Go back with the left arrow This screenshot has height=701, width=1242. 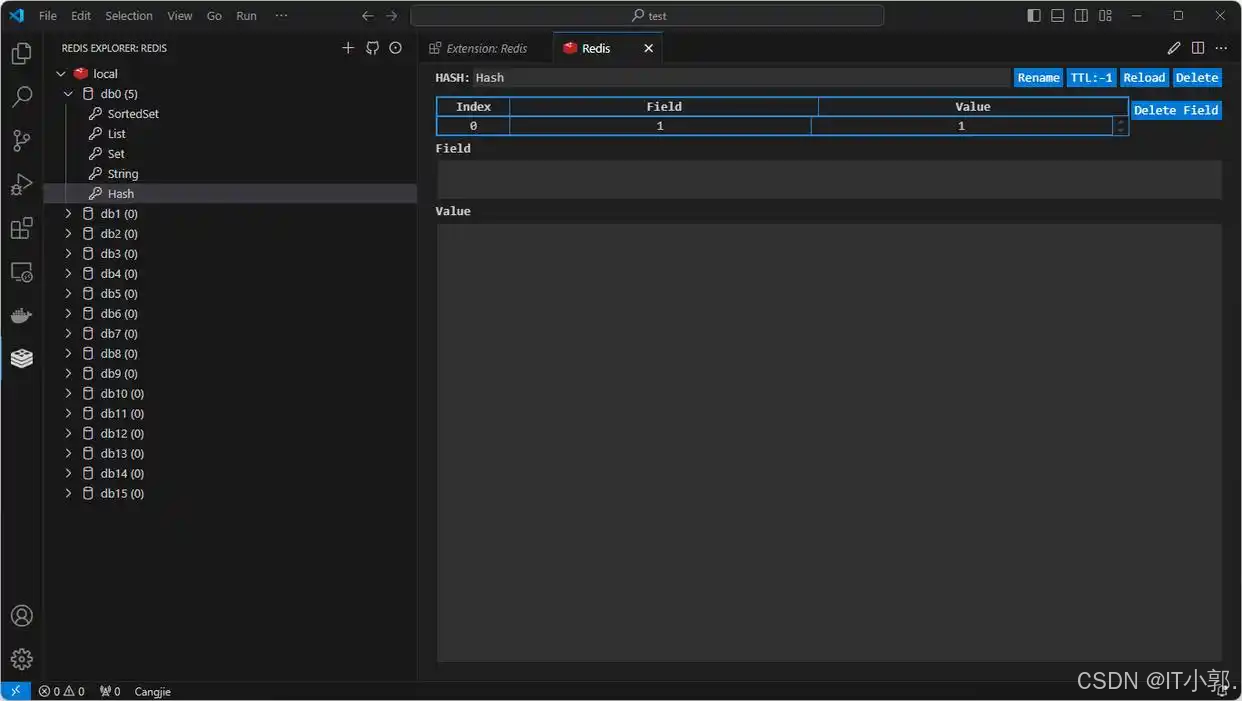[x=368, y=16]
